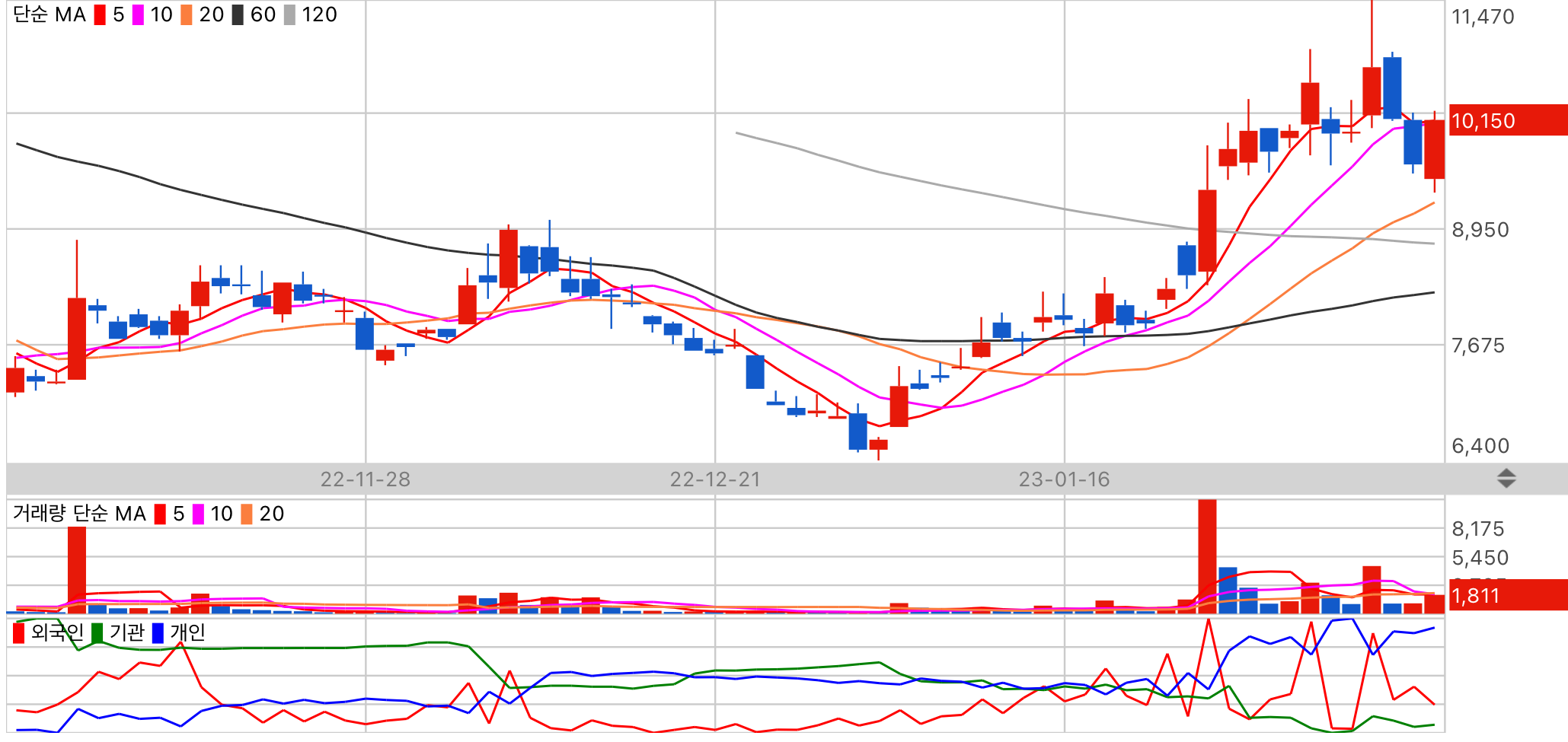Click the 7,675 price axis label

point(1478,346)
